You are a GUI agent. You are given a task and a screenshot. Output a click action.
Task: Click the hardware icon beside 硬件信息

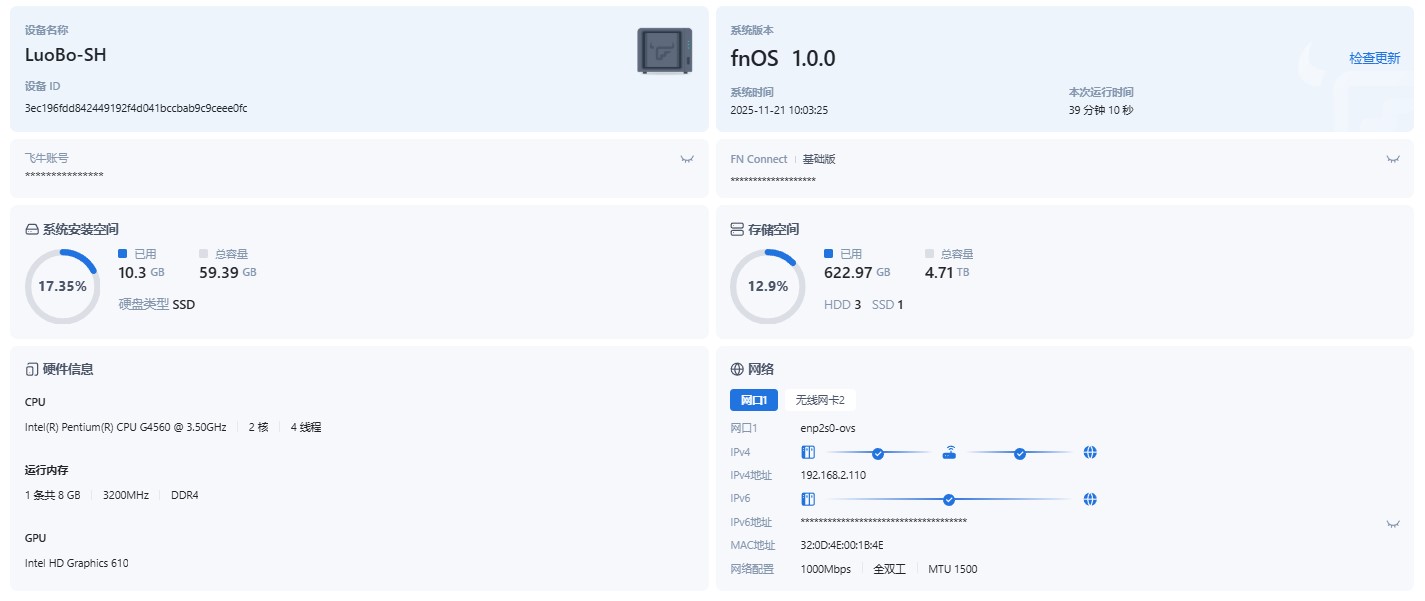click(x=31, y=368)
